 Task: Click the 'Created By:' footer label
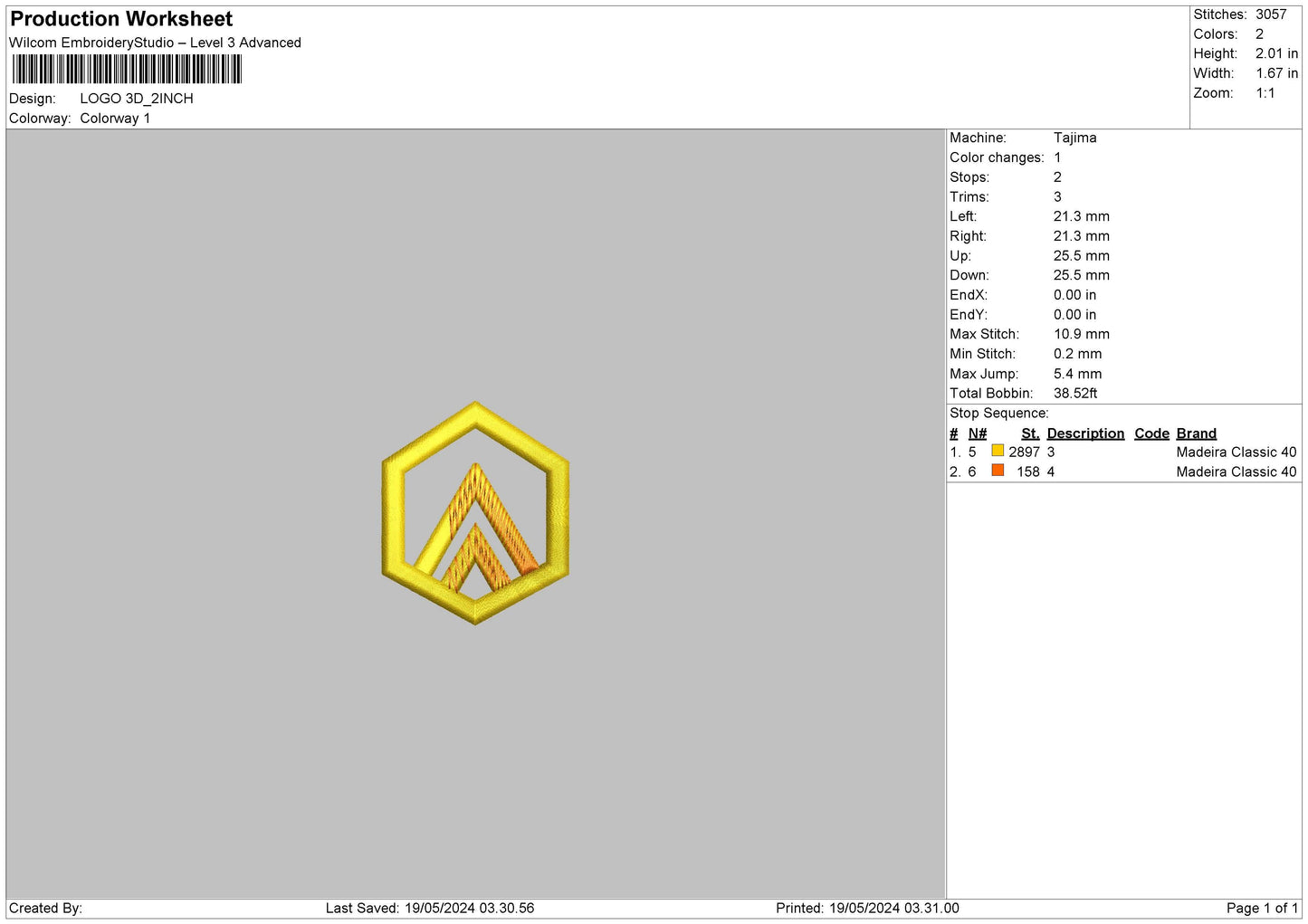point(45,909)
